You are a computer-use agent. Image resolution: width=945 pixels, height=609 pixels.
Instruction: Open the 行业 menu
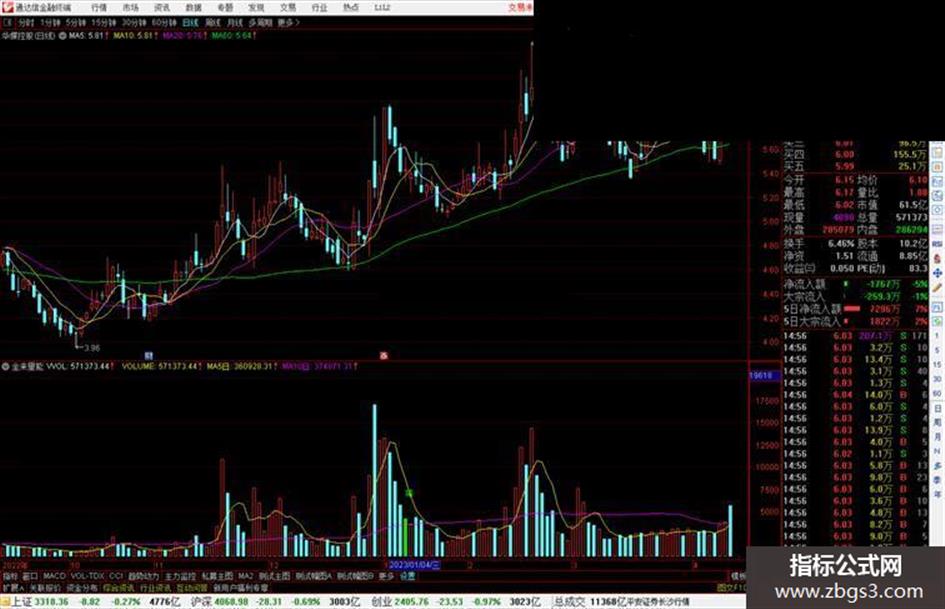tap(319, 7)
